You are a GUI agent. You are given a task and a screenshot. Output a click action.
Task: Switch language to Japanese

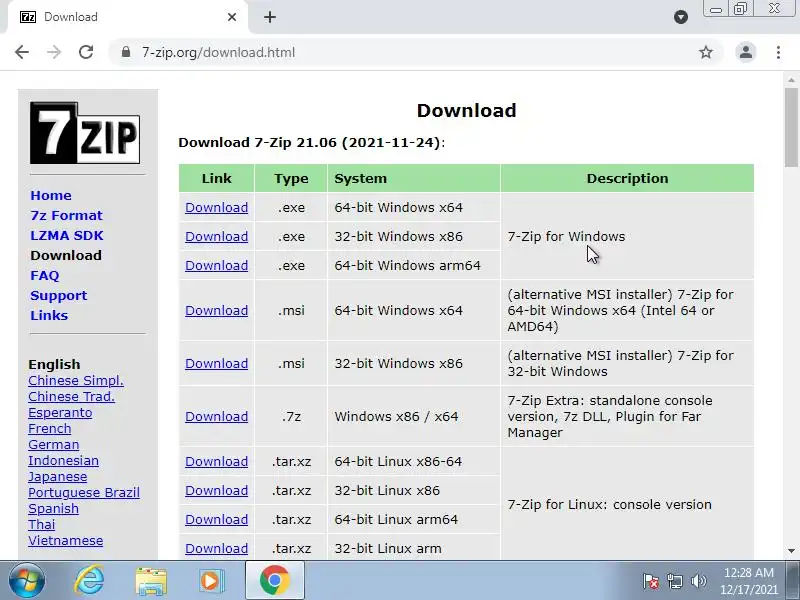tap(58, 477)
